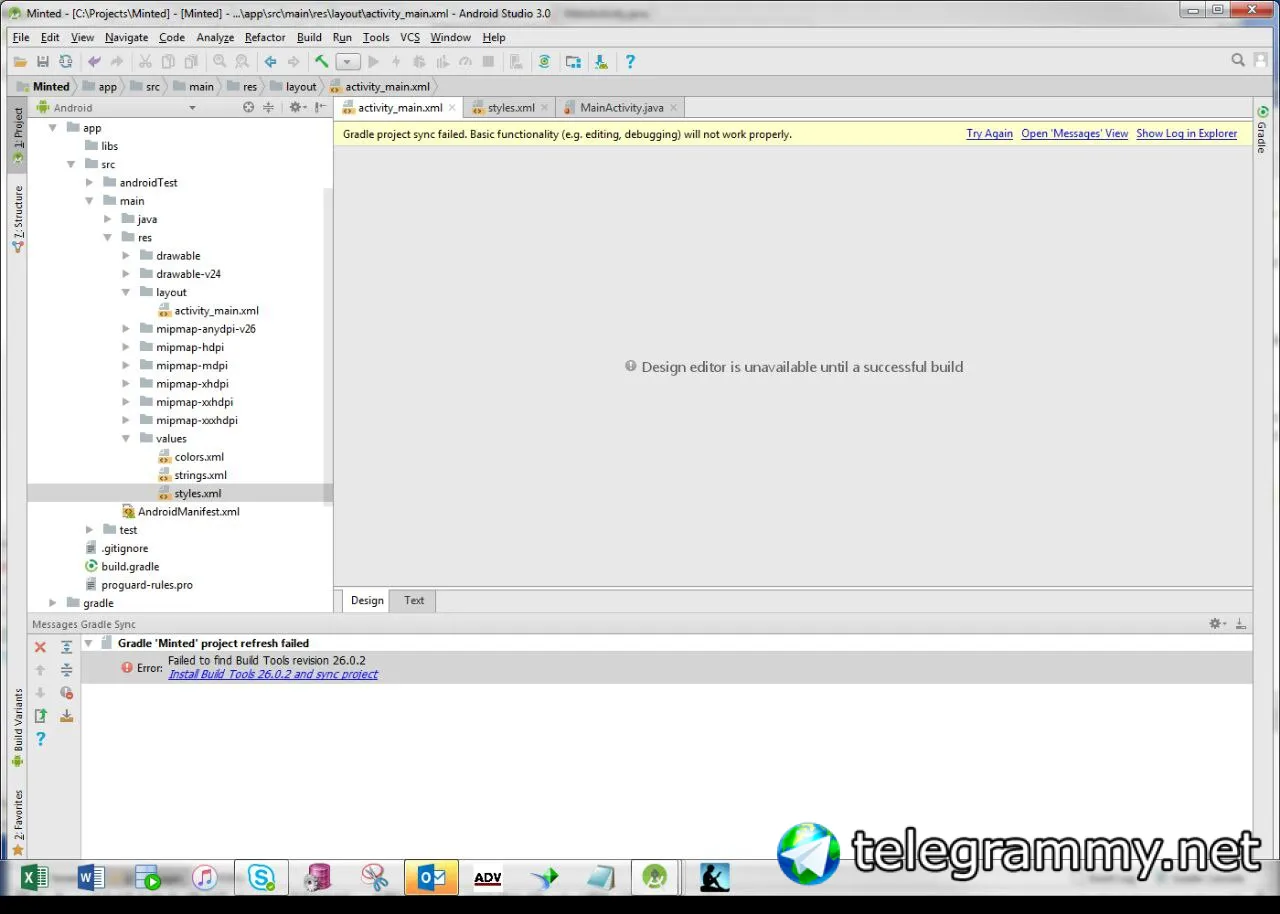This screenshot has width=1280, height=914.
Task: Open Outlook from the taskbar
Action: [x=432, y=878]
